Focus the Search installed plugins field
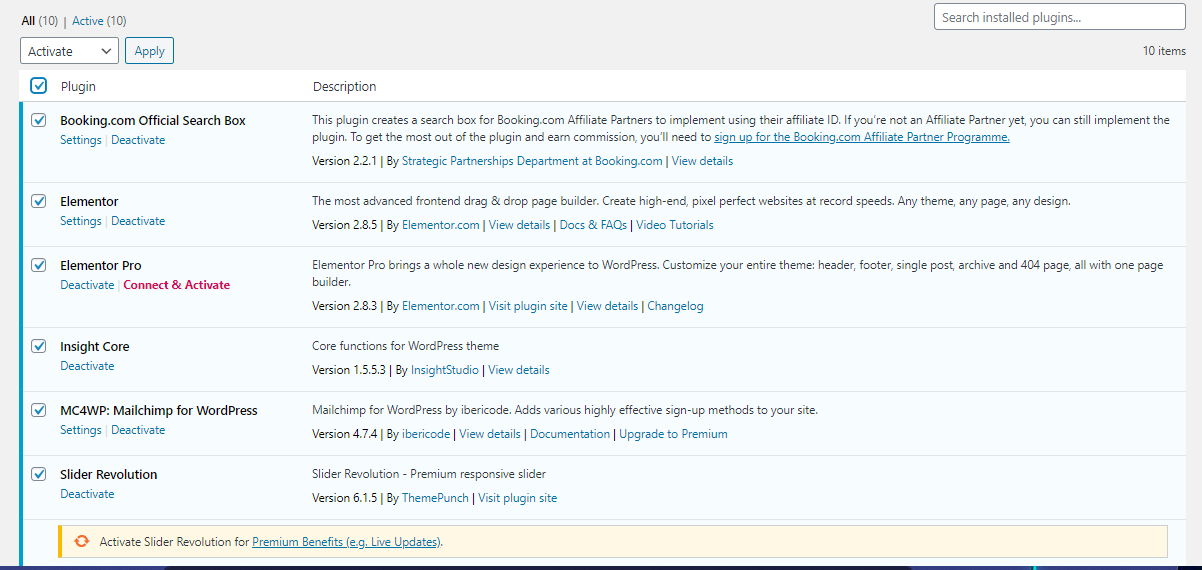Image resolution: width=1202 pixels, height=570 pixels. click(x=1059, y=17)
